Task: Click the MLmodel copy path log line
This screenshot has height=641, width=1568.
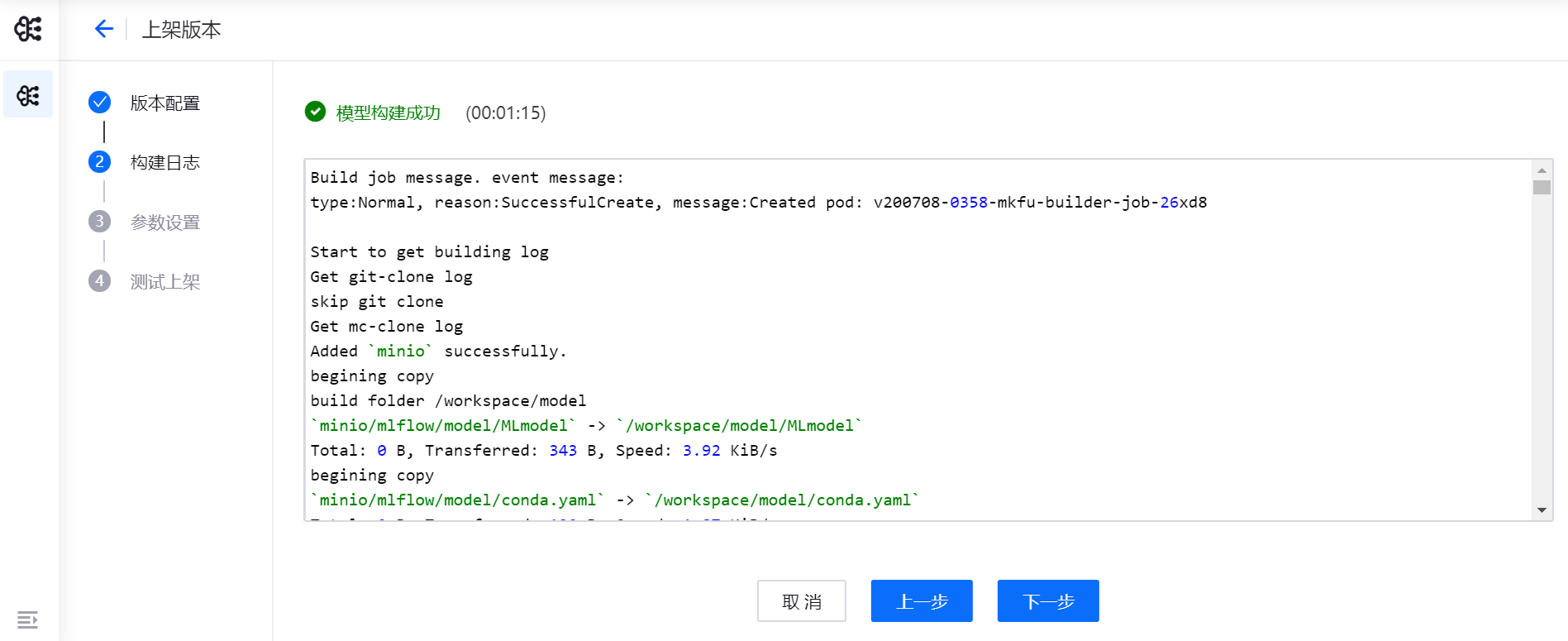Action: click(586, 426)
